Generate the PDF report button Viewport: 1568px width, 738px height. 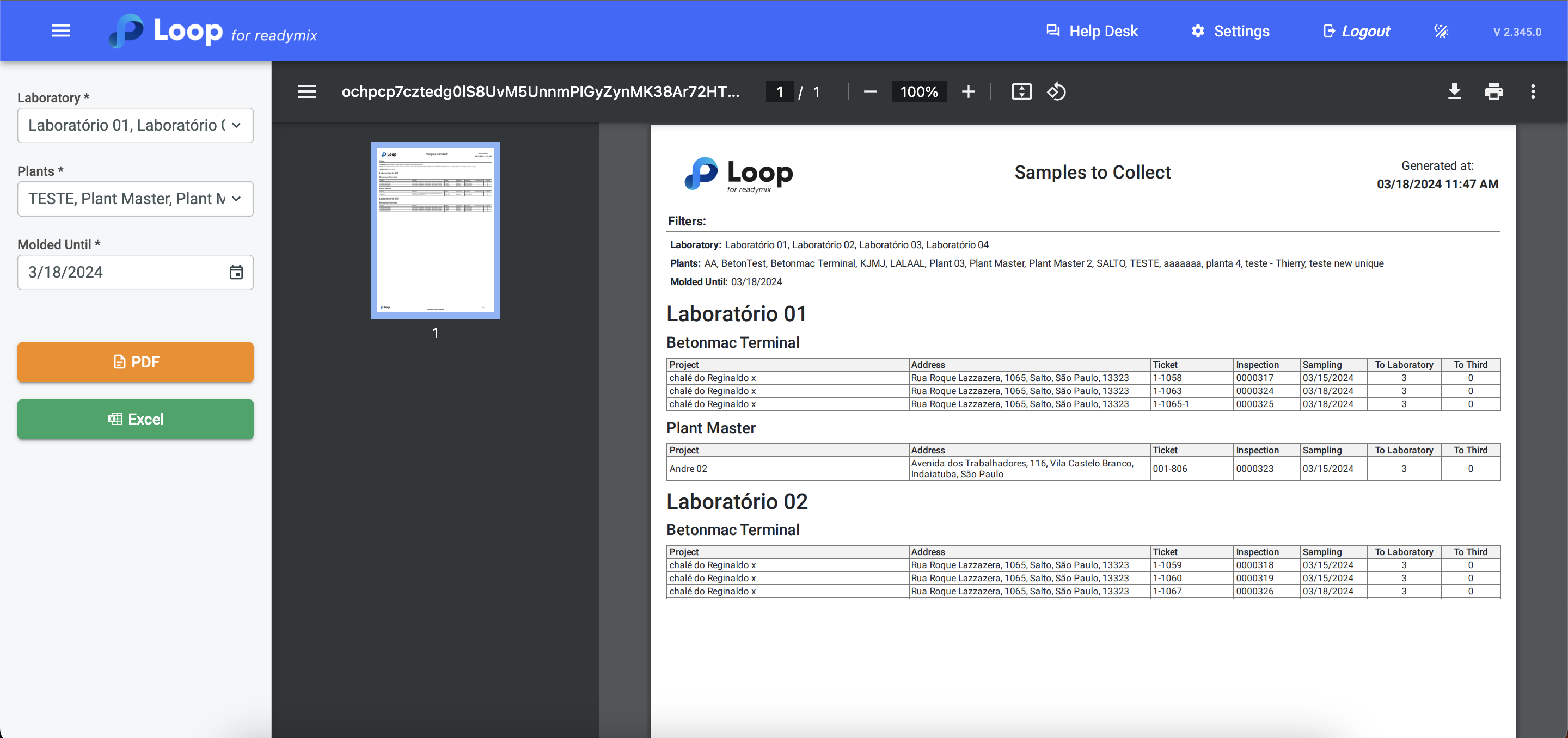coord(135,362)
